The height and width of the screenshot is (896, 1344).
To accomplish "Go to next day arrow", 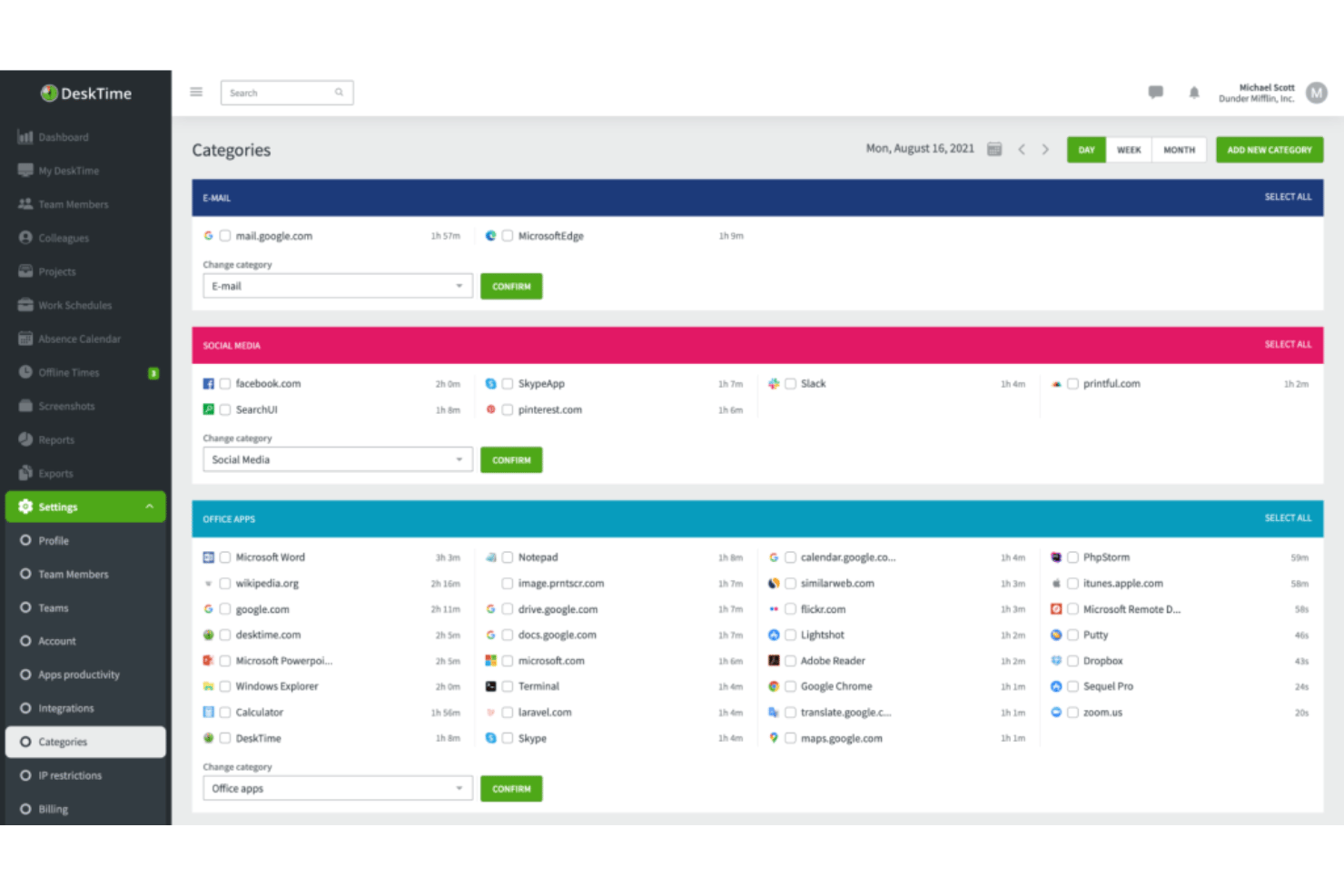I will 1045,150.
